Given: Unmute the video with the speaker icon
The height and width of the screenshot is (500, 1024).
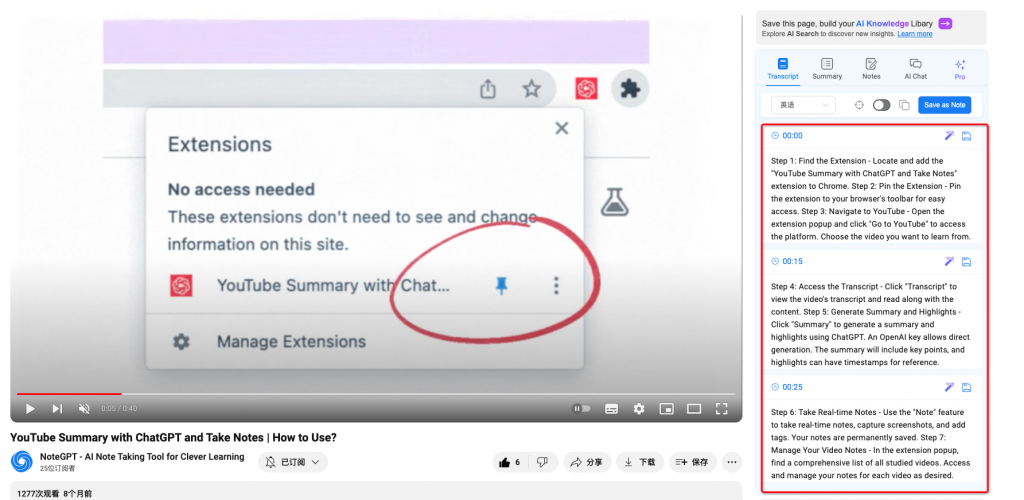Looking at the screenshot, I should [x=84, y=409].
